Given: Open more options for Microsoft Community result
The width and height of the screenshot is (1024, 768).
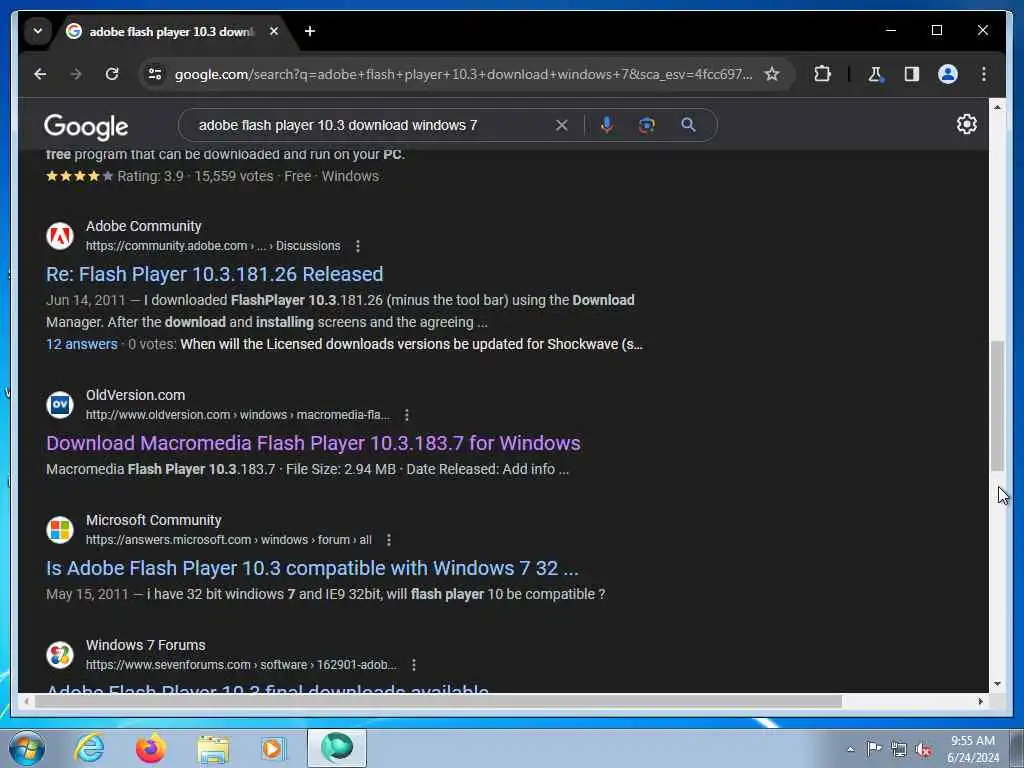Looking at the screenshot, I should 389,540.
